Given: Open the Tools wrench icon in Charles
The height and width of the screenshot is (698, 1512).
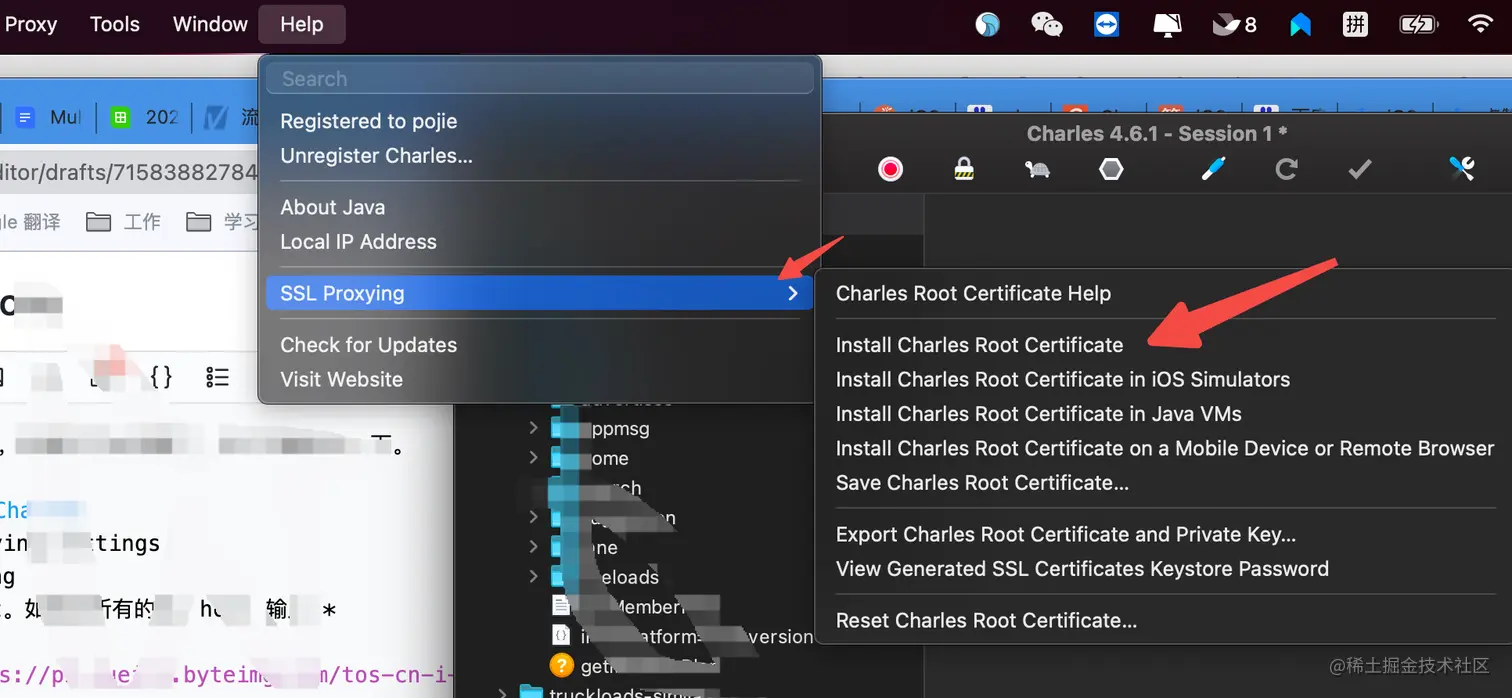Looking at the screenshot, I should pyautogui.click(x=1461, y=170).
